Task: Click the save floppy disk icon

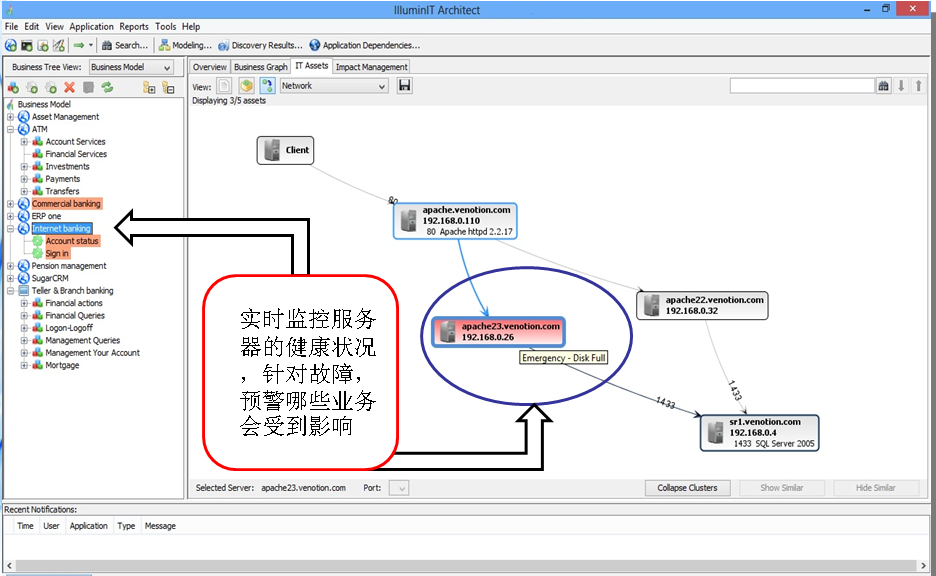Action: (405, 86)
